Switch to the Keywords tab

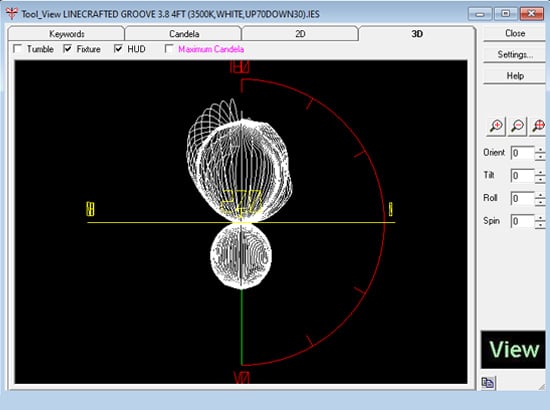pos(66,34)
